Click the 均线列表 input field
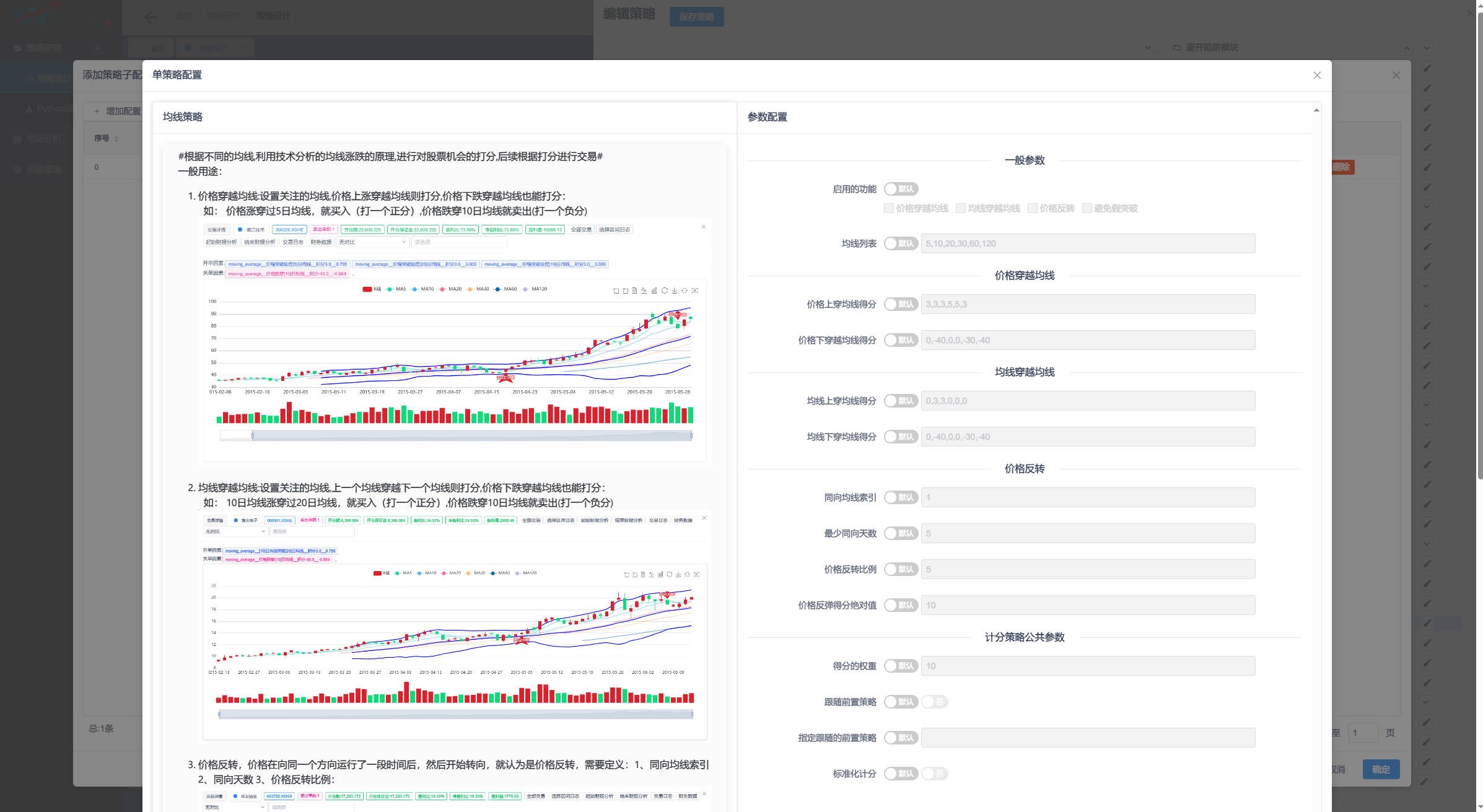The height and width of the screenshot is (812, 1483). [1088, 243]
